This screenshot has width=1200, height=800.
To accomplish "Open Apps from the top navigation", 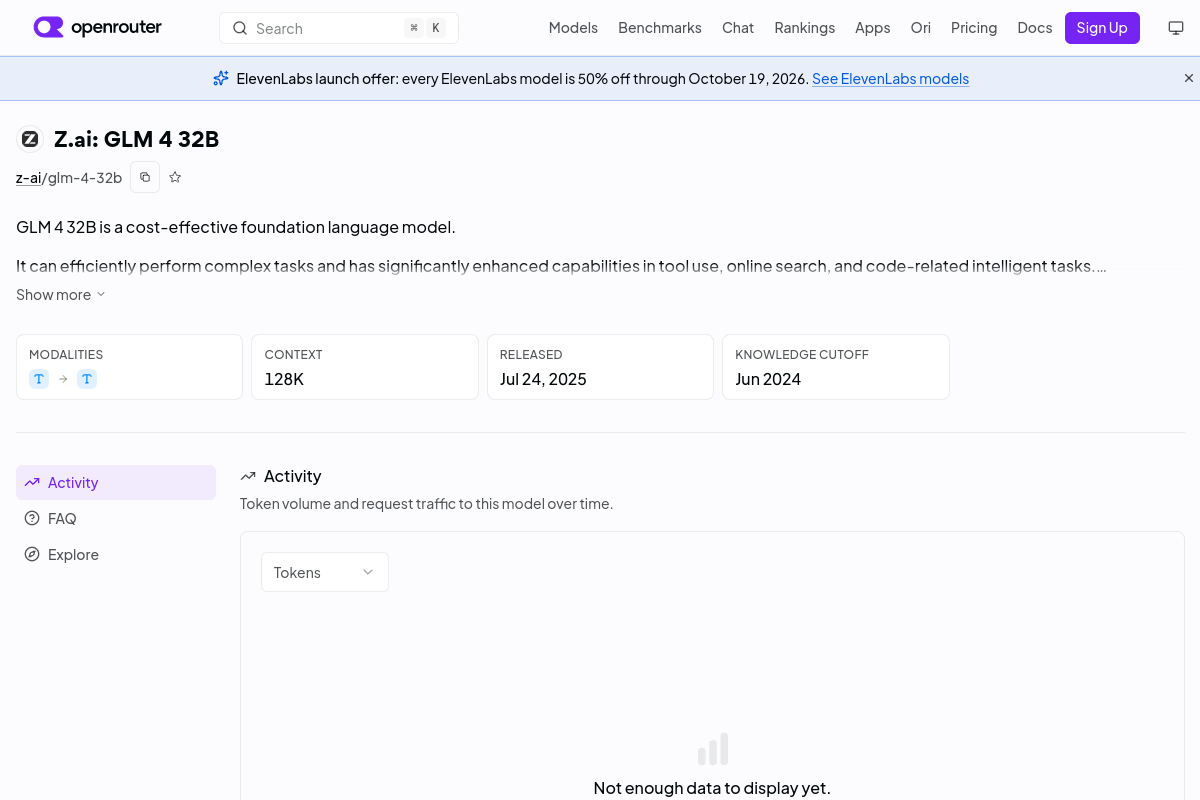I will coord(873,28).
